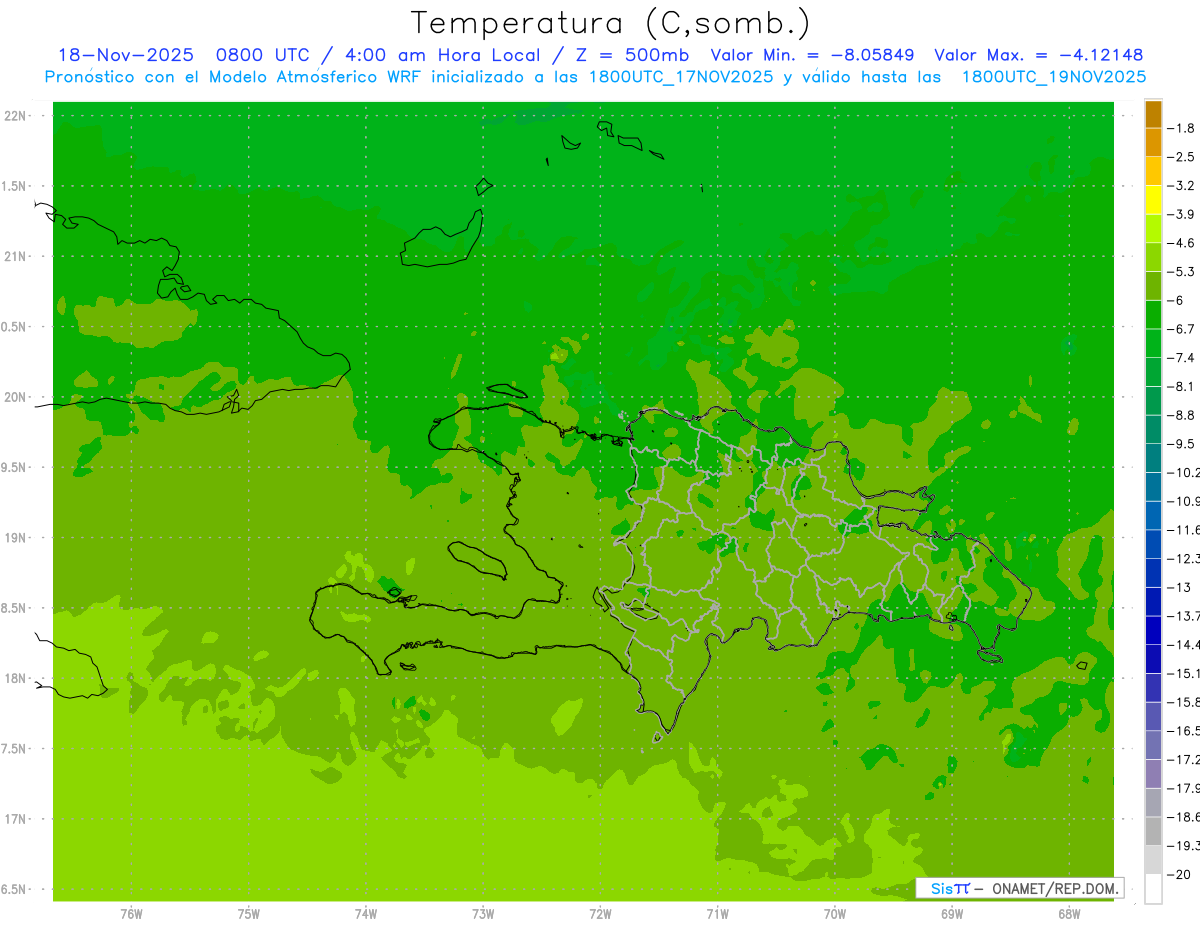Click the '-3.9' color bar label
The height and width of the screenshot is (927, 1200).
[1182, 214]
